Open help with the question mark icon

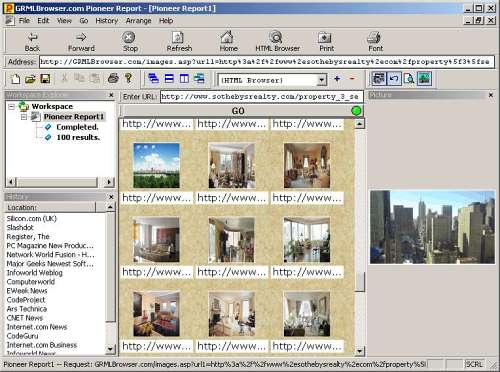128,78
